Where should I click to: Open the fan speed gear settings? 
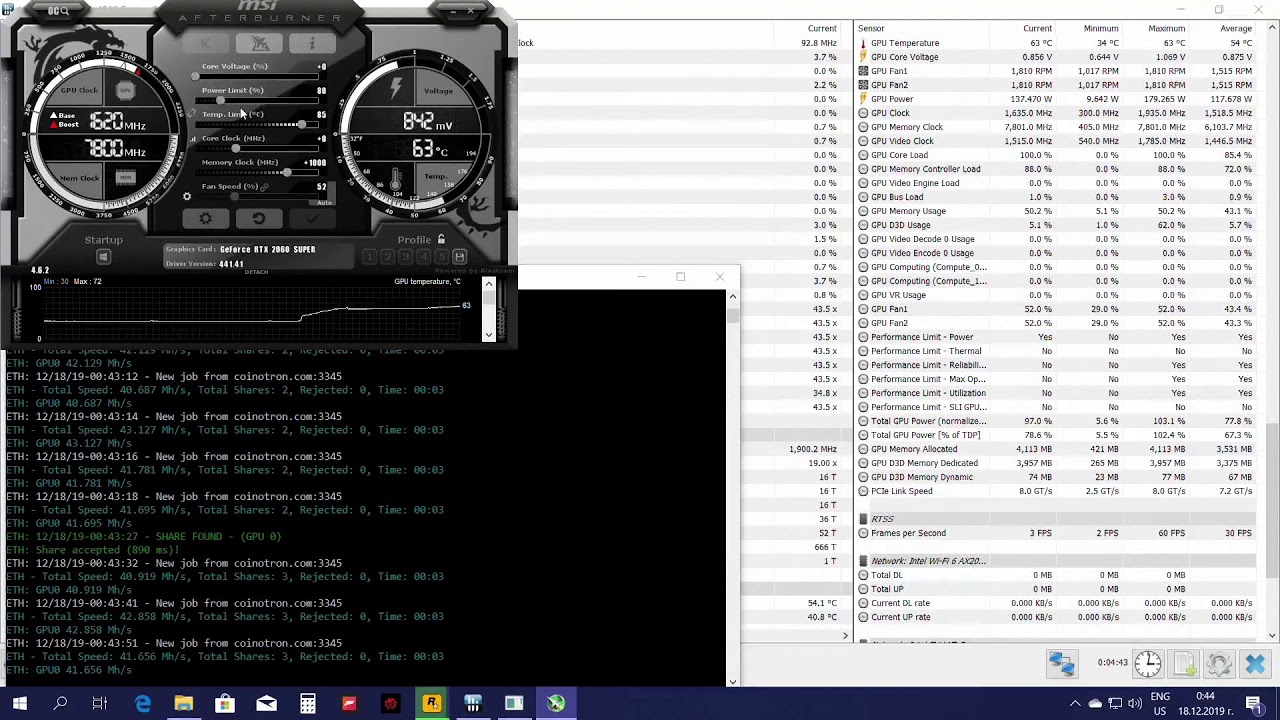point(186,196)
